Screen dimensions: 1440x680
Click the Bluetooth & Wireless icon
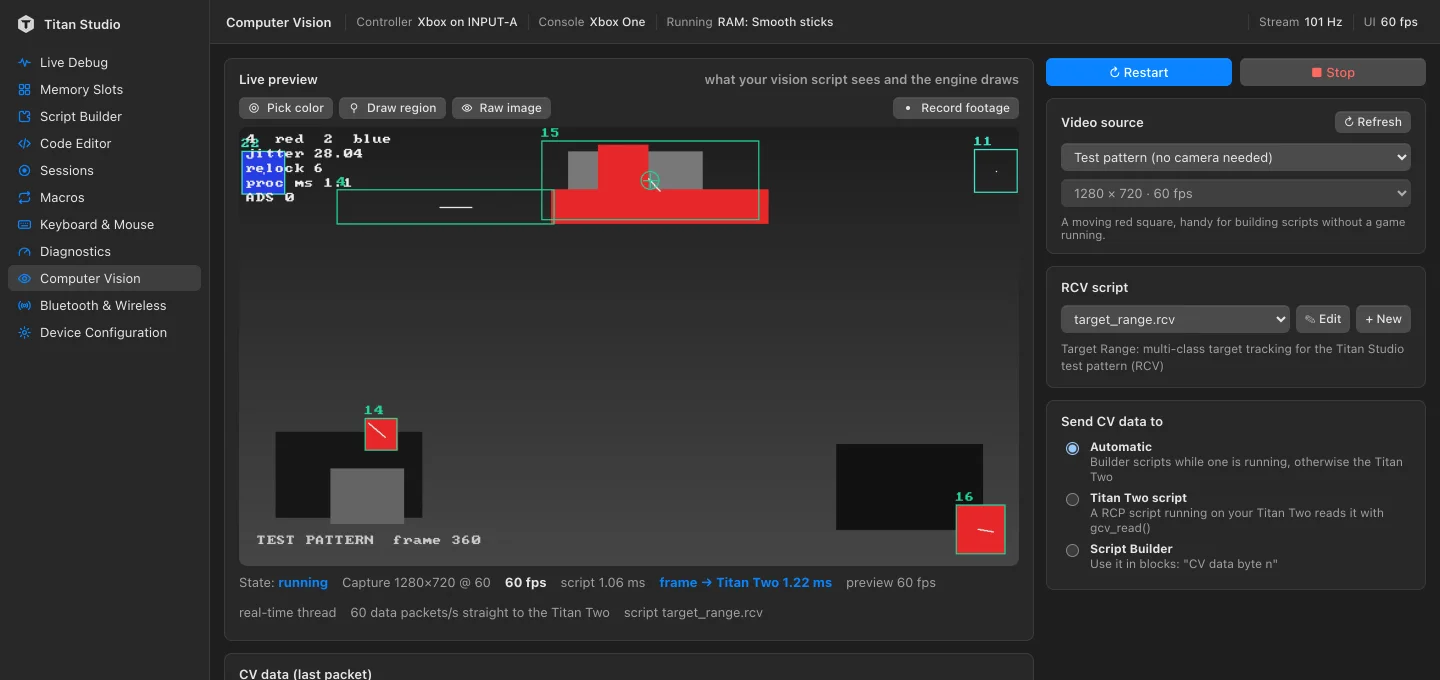pyautogui.click(x=25, y=305)
